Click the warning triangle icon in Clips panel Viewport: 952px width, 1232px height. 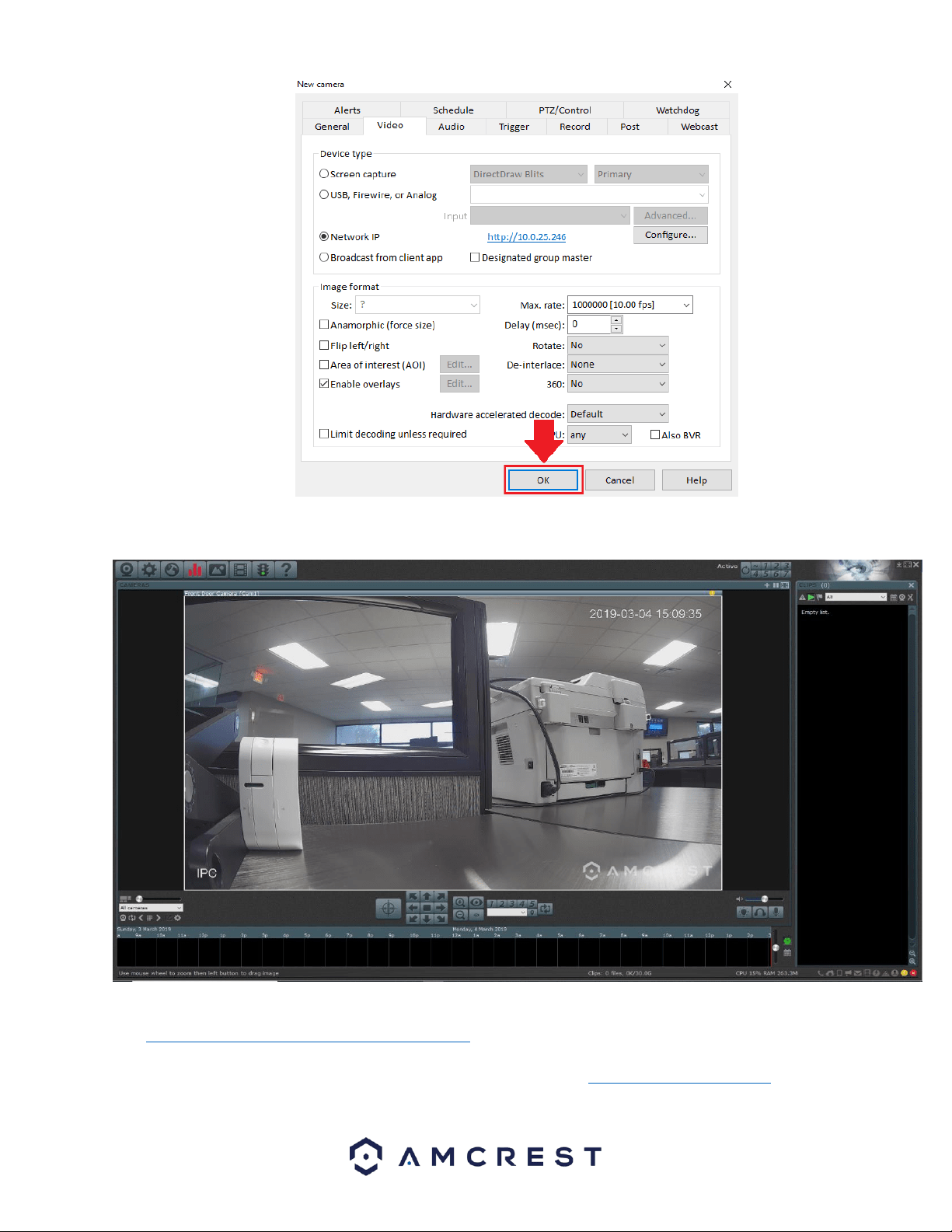803,597
